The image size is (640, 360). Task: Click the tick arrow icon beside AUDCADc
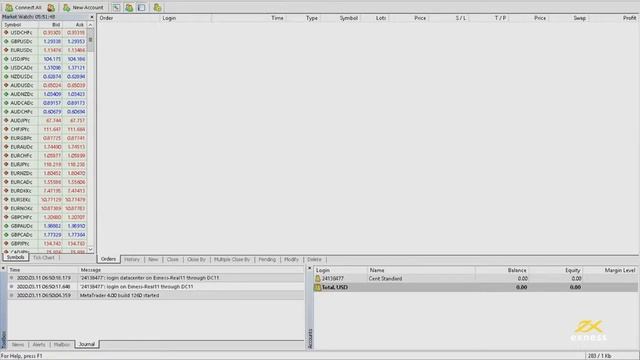6,103
